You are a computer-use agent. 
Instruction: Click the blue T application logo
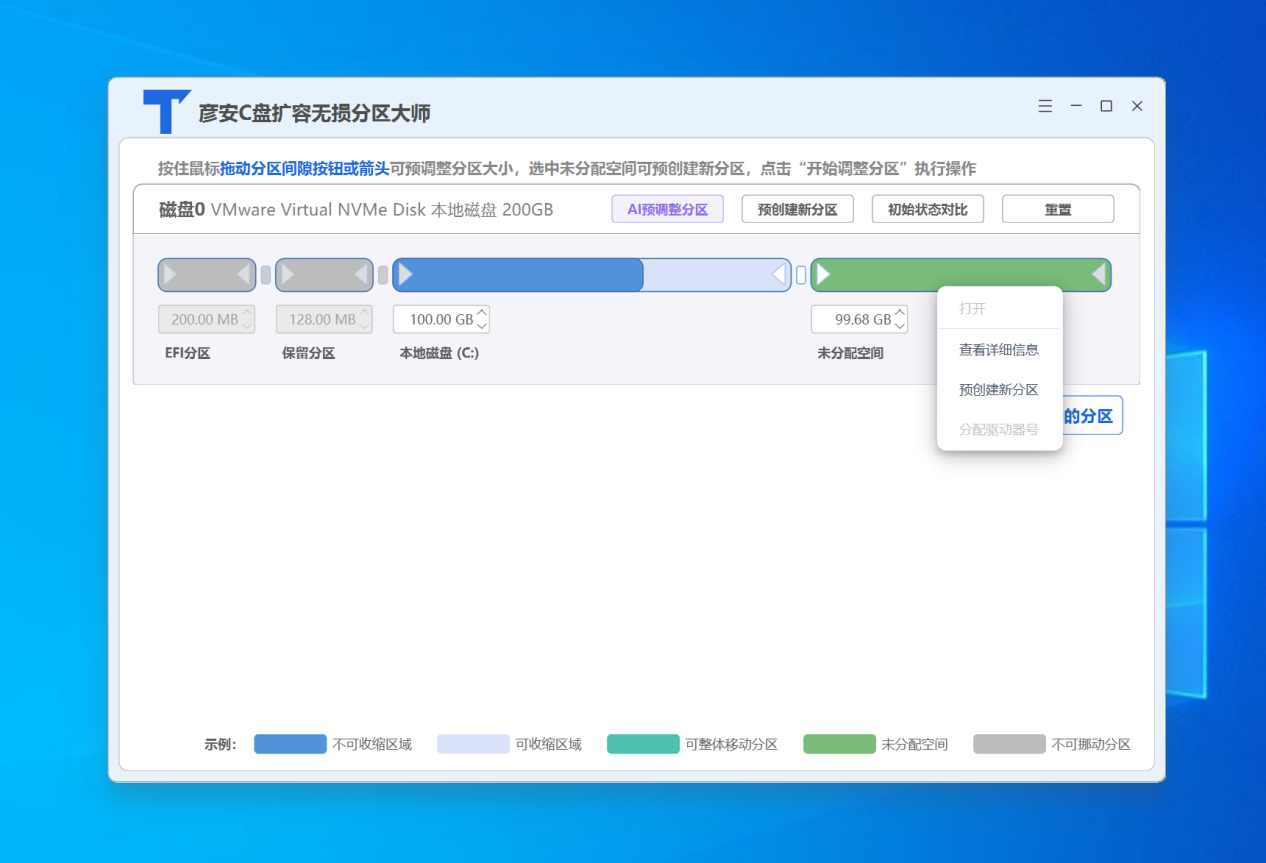166,111
